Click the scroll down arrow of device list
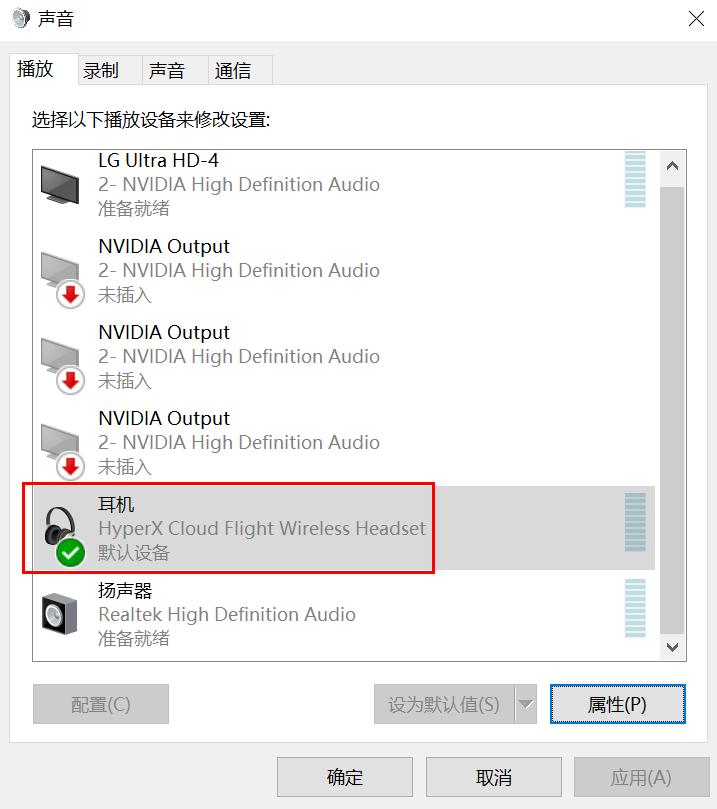Screen dimensions: 717x809 (672, 647)
